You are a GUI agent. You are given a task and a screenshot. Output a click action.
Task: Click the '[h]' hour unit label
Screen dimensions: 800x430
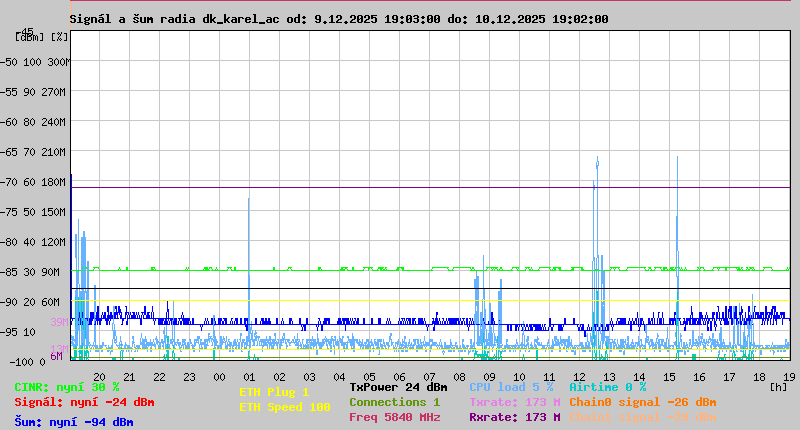[x=779, y=388]
